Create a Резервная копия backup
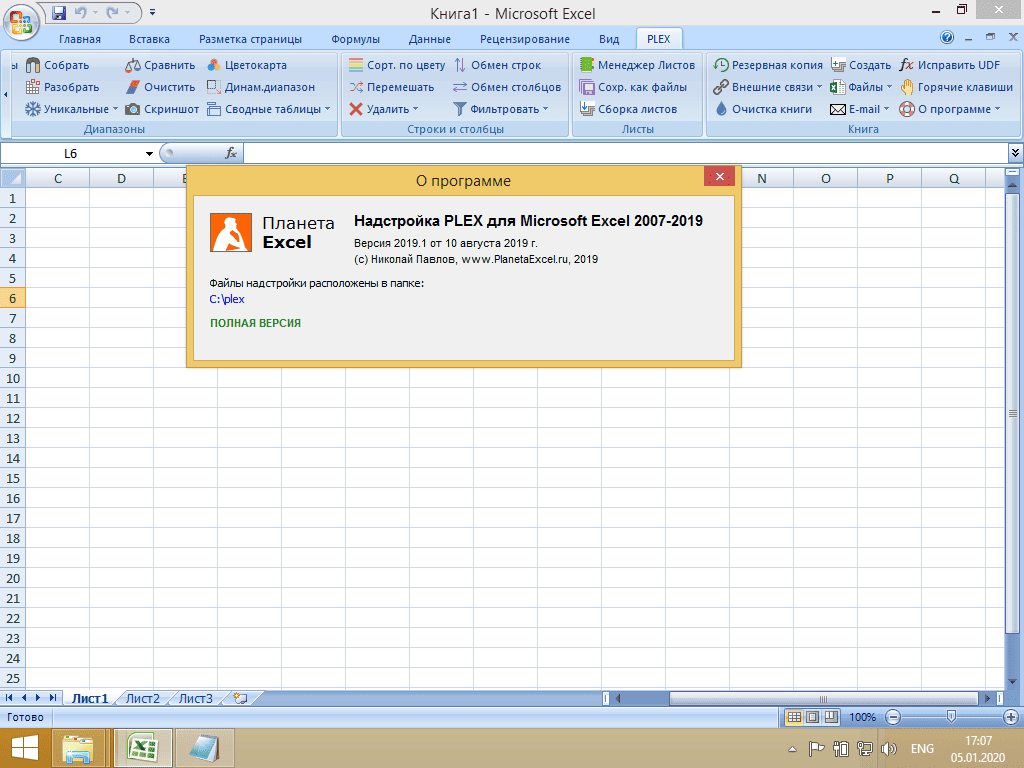1024x768 pixels. 768,65
